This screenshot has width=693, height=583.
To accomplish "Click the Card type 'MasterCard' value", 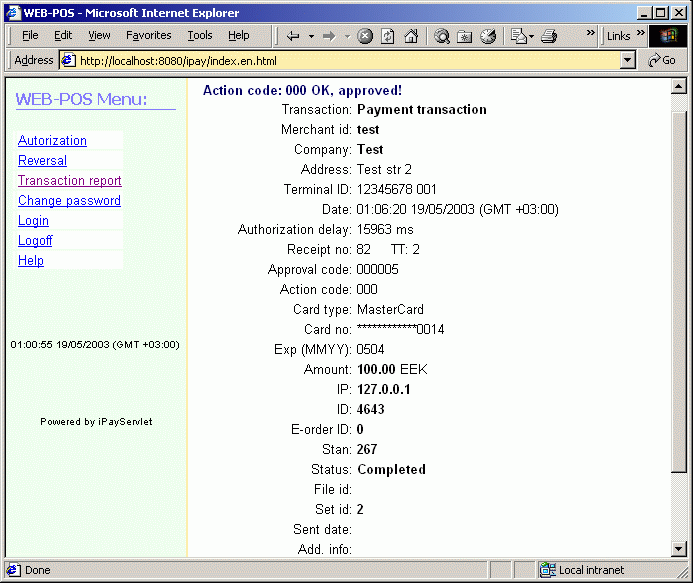I will pos(390,309).
